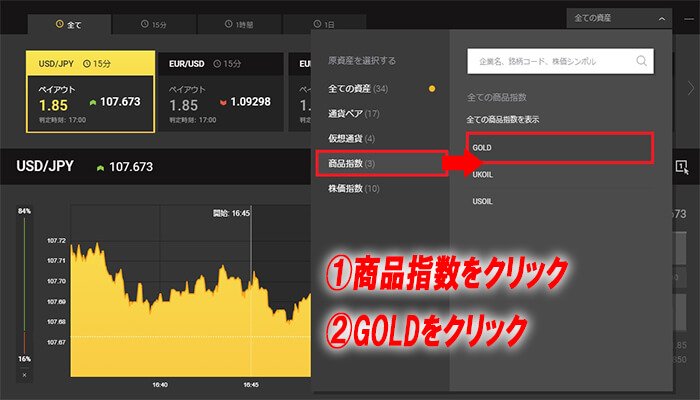The height and width of the screenshot is (400, 700).
Task: Select the EUR/USD 15分 asset card
Action: (x=221, y=92)
